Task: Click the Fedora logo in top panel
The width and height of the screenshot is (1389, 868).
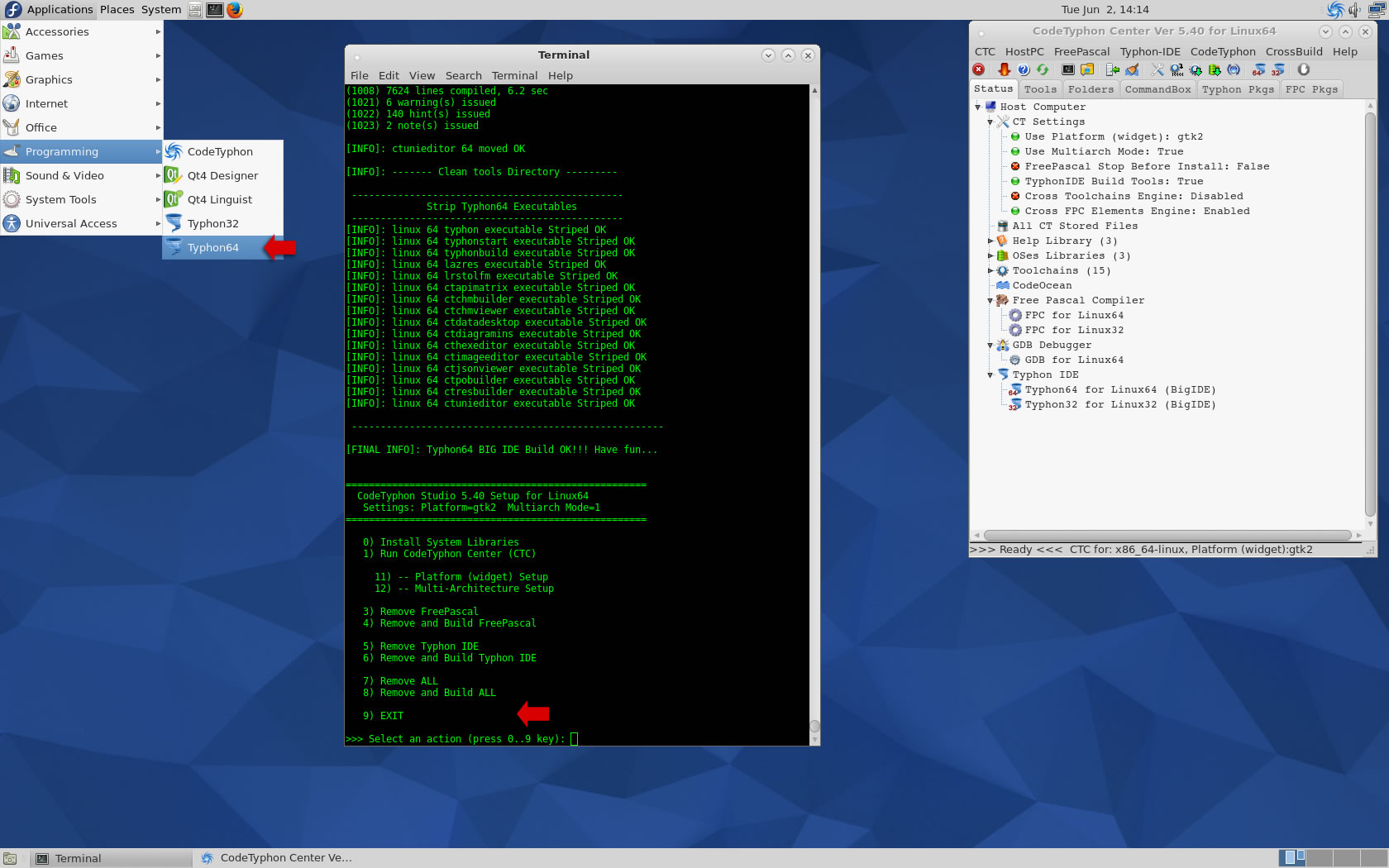Action: (12, 10)
